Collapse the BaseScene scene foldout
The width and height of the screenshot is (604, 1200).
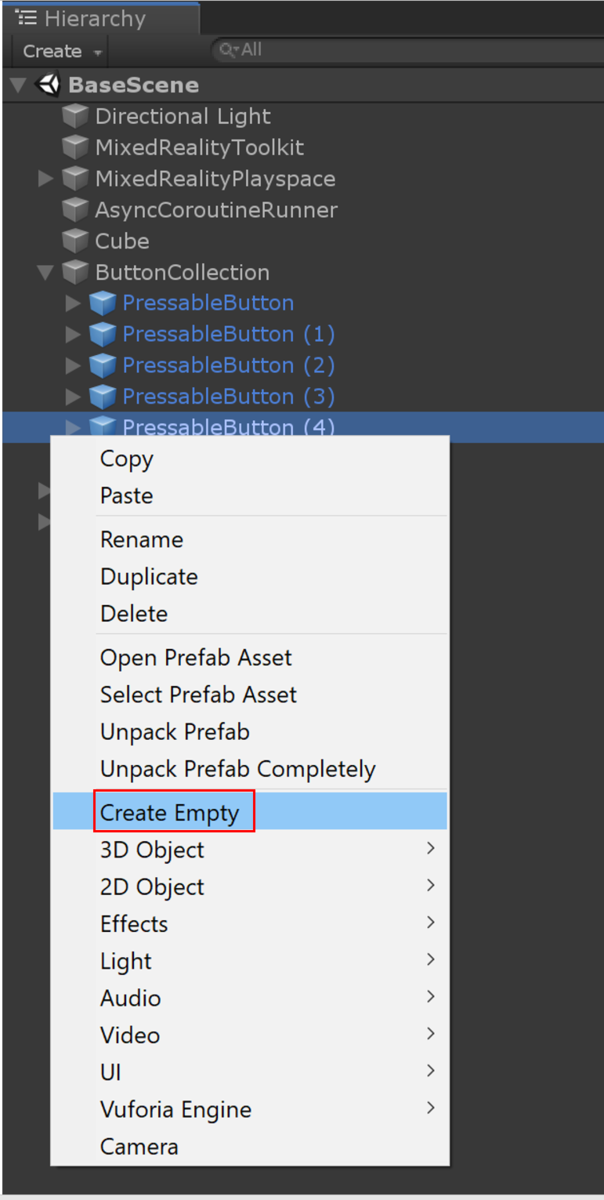(18, 85)
